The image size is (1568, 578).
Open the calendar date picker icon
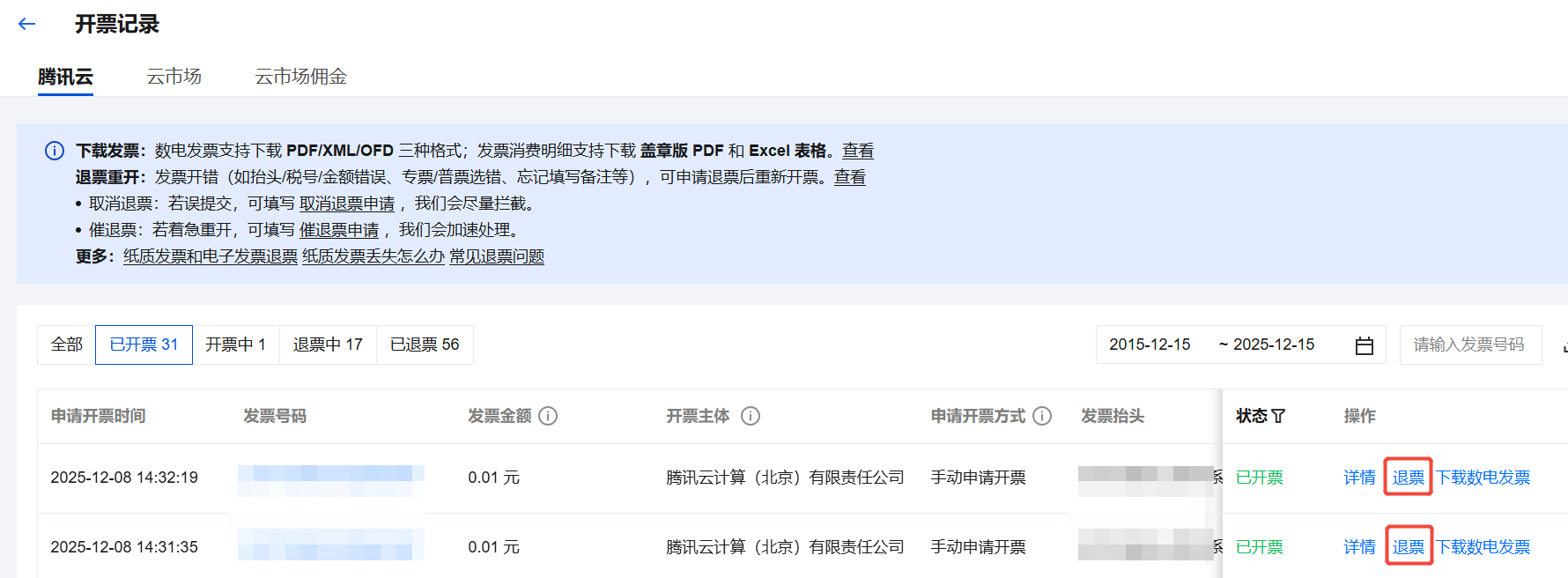click(x=1364, y=345)
